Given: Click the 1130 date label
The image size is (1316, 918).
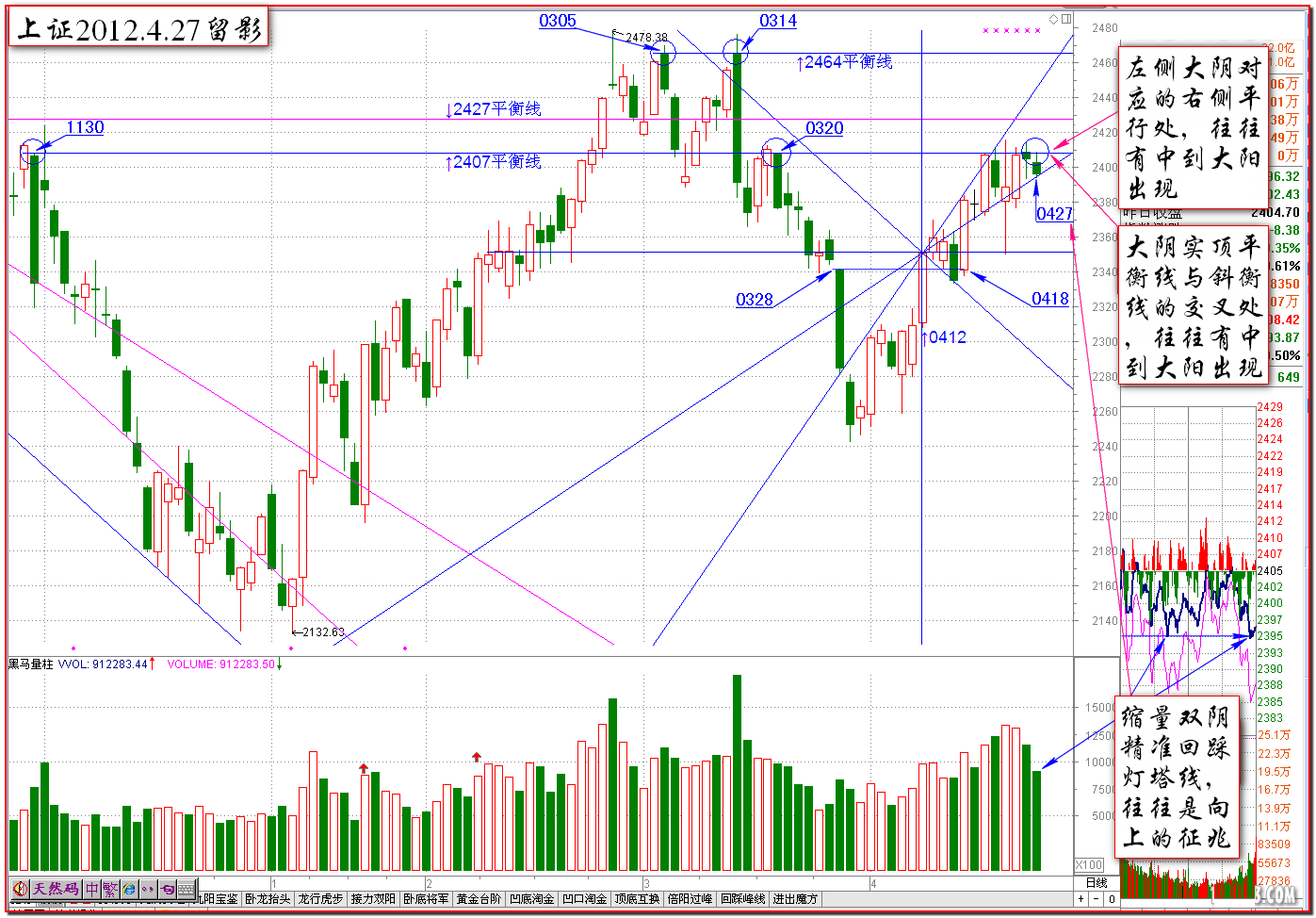Looking at the screenshot, I should [x=85, y=127].
